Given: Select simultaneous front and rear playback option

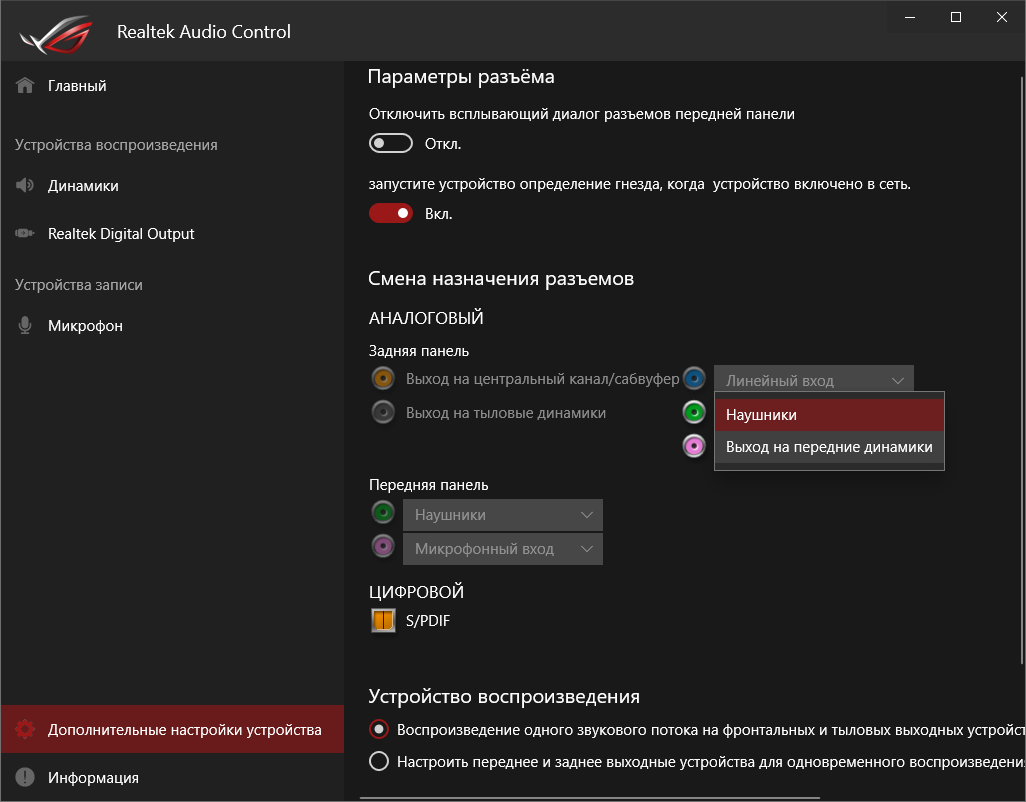Looking at the screenshot, I should (379, 761).
